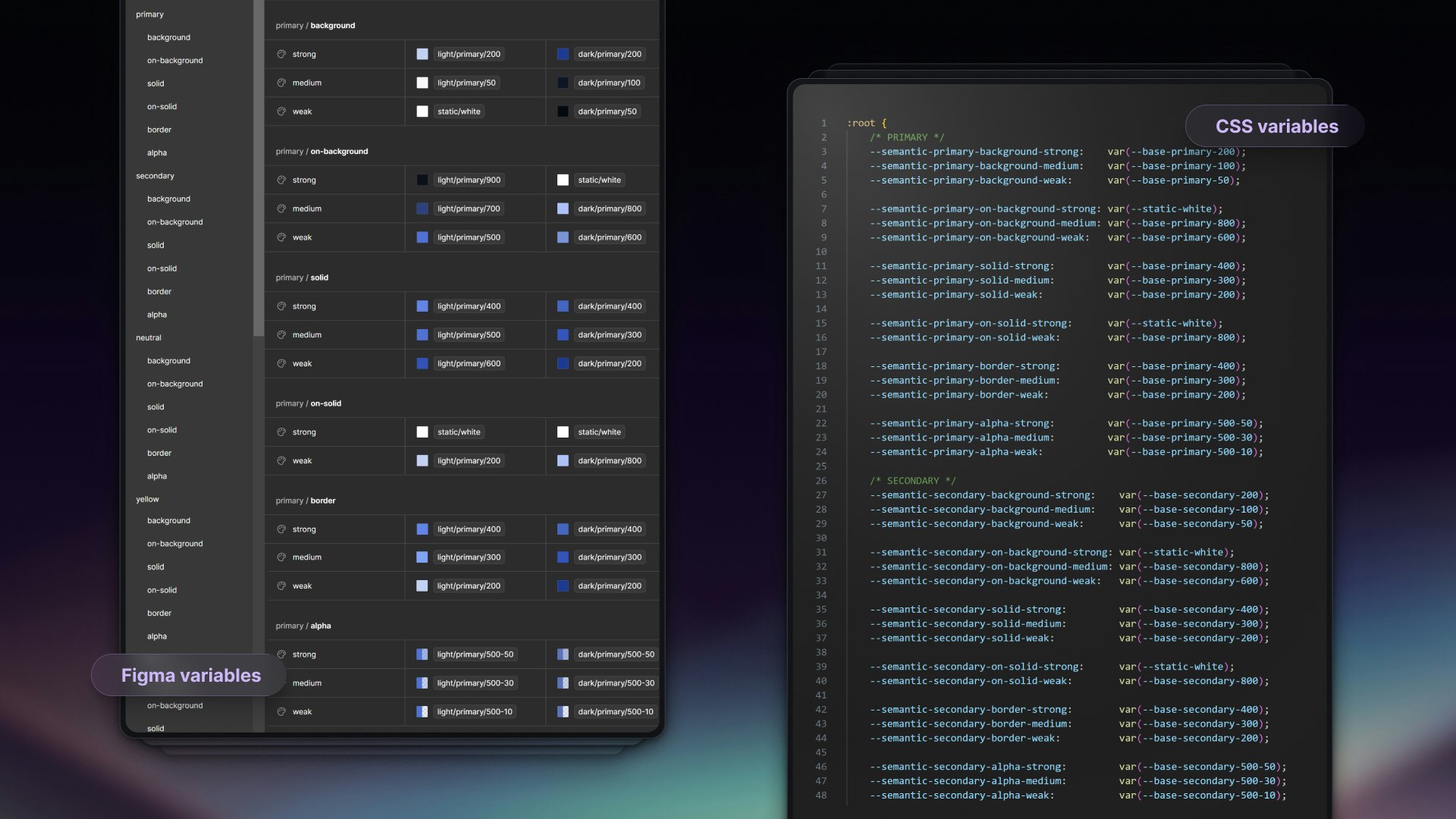Click the color icon of weak in primary / alpha
Image resolution: width=1456 pixels, height=819 pixels.
pyautogui.click(x=281, y=712)
